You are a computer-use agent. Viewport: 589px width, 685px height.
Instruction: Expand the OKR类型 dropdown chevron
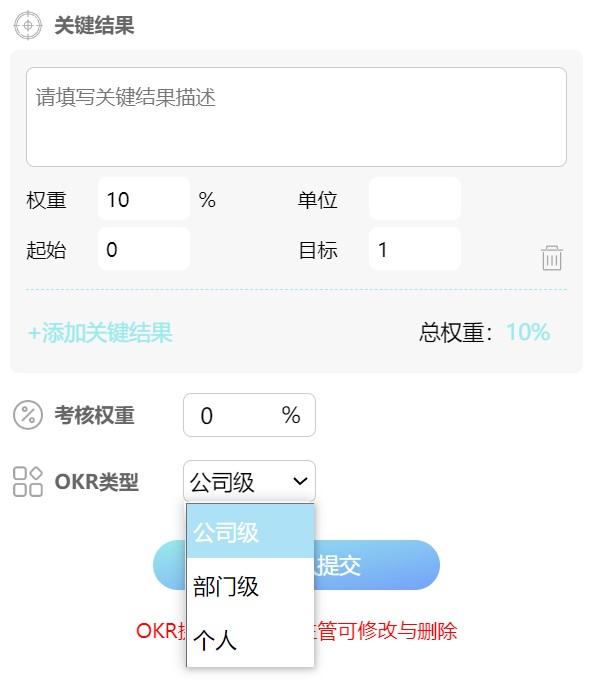point(300,481)
